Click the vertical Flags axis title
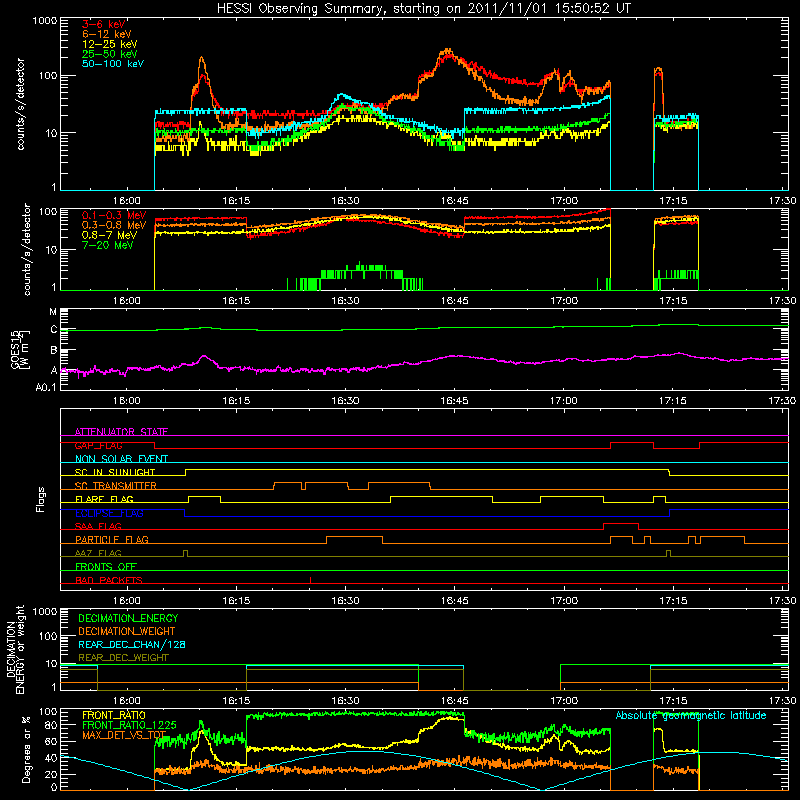 (x=41, y=499)
